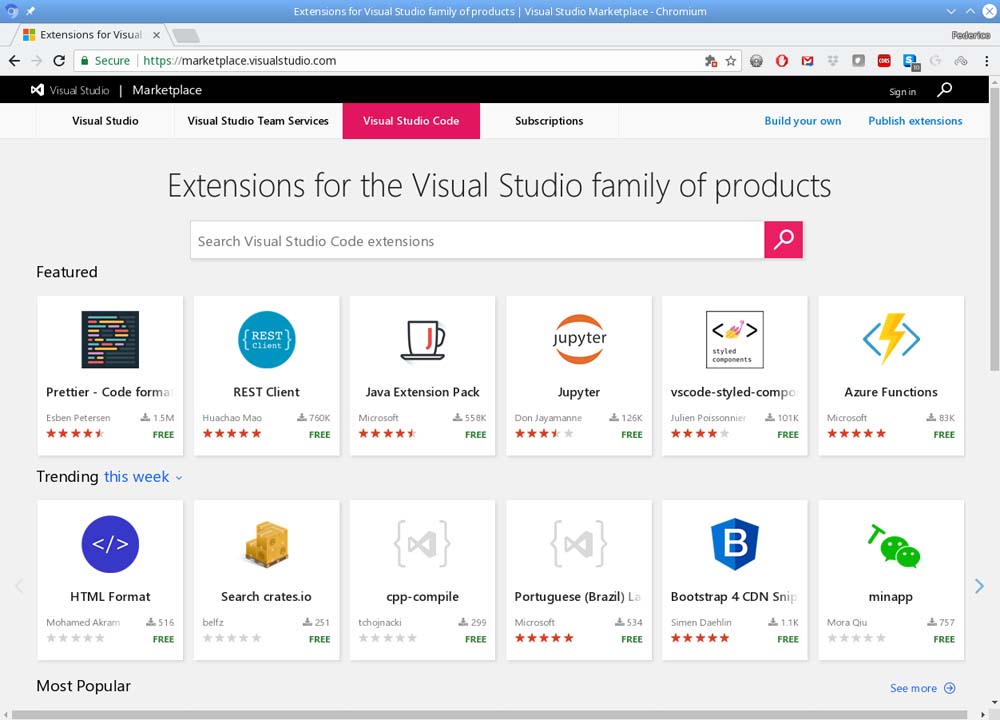Open the minapp WeChat icon
The image size is (1000, 720).
click(x=893, y=545)
